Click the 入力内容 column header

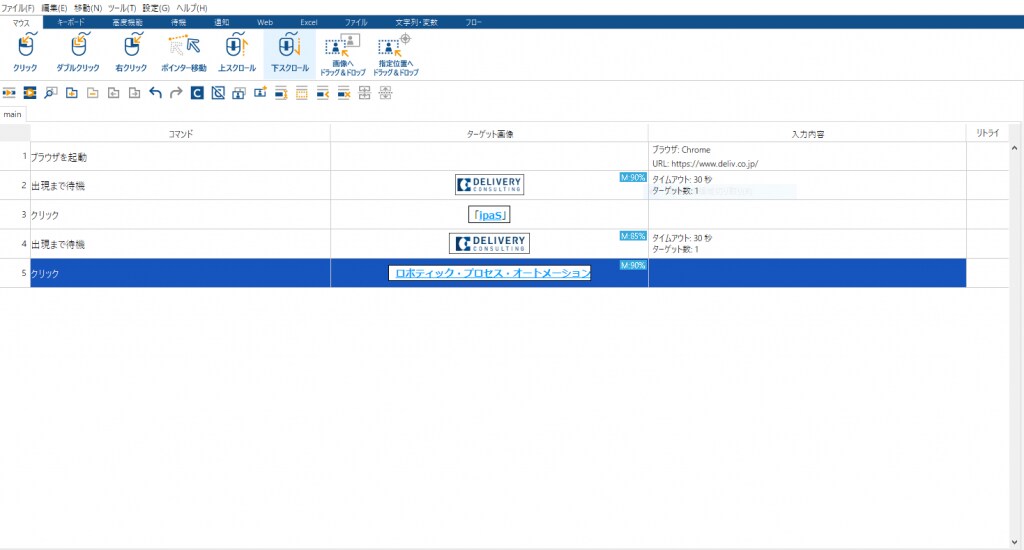coord(808,134)
